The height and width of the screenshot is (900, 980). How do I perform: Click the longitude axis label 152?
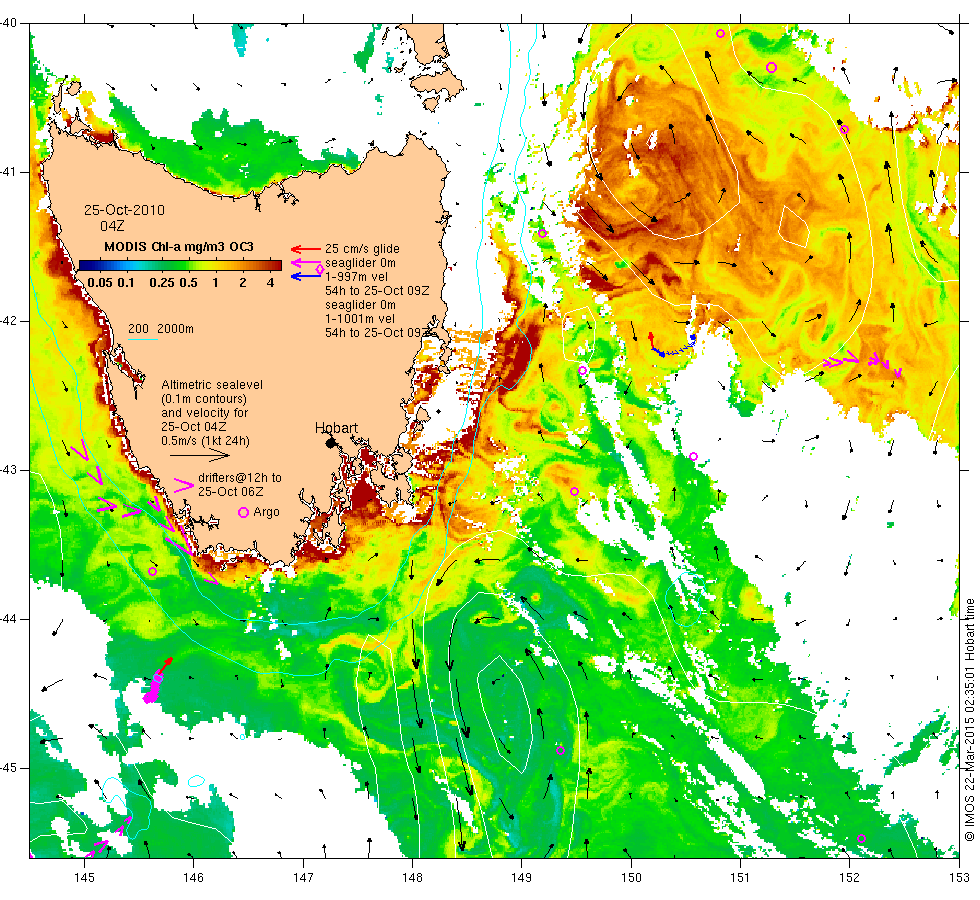pos(849,878)
